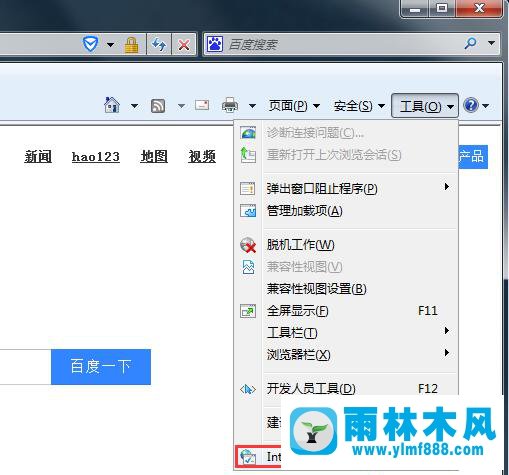The width and height of the screenshot is (509, 475).
Task: Click the padlock security icon
Action: 131,45
